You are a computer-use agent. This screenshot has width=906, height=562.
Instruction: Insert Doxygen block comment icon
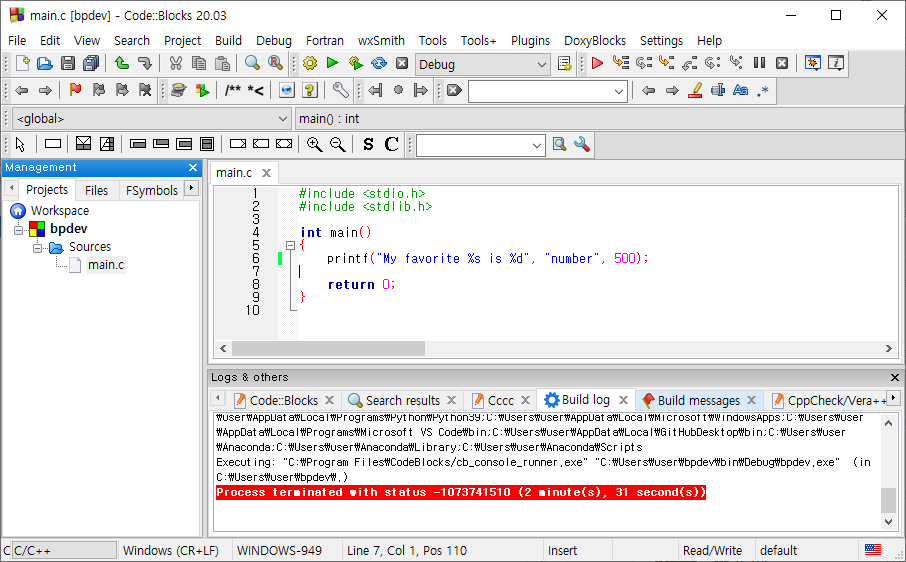tap(232, 90)
